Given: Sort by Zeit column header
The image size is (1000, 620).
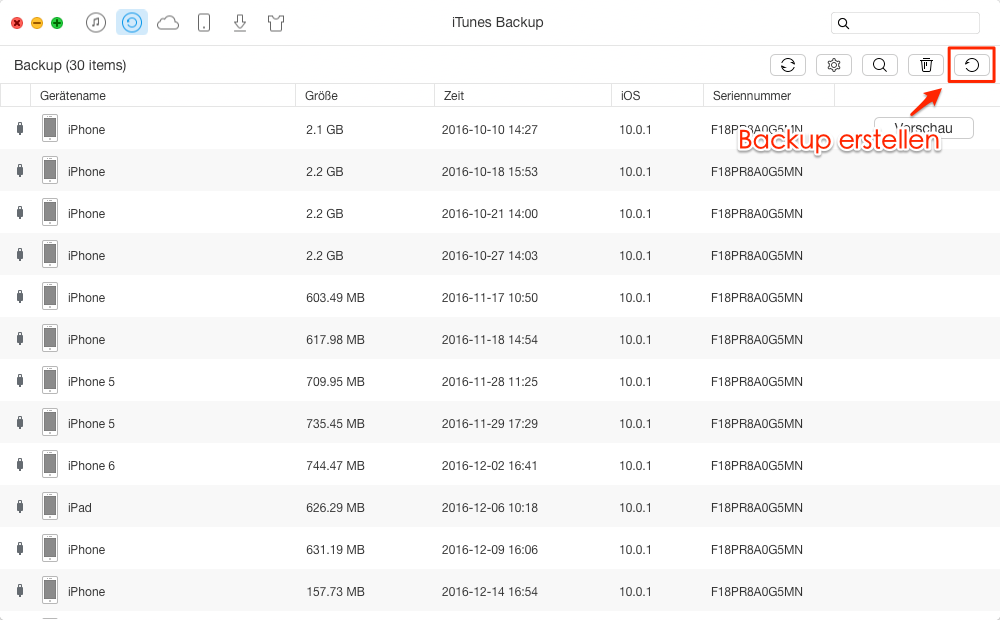Looking at the screenshot, I should click(523, 96).
